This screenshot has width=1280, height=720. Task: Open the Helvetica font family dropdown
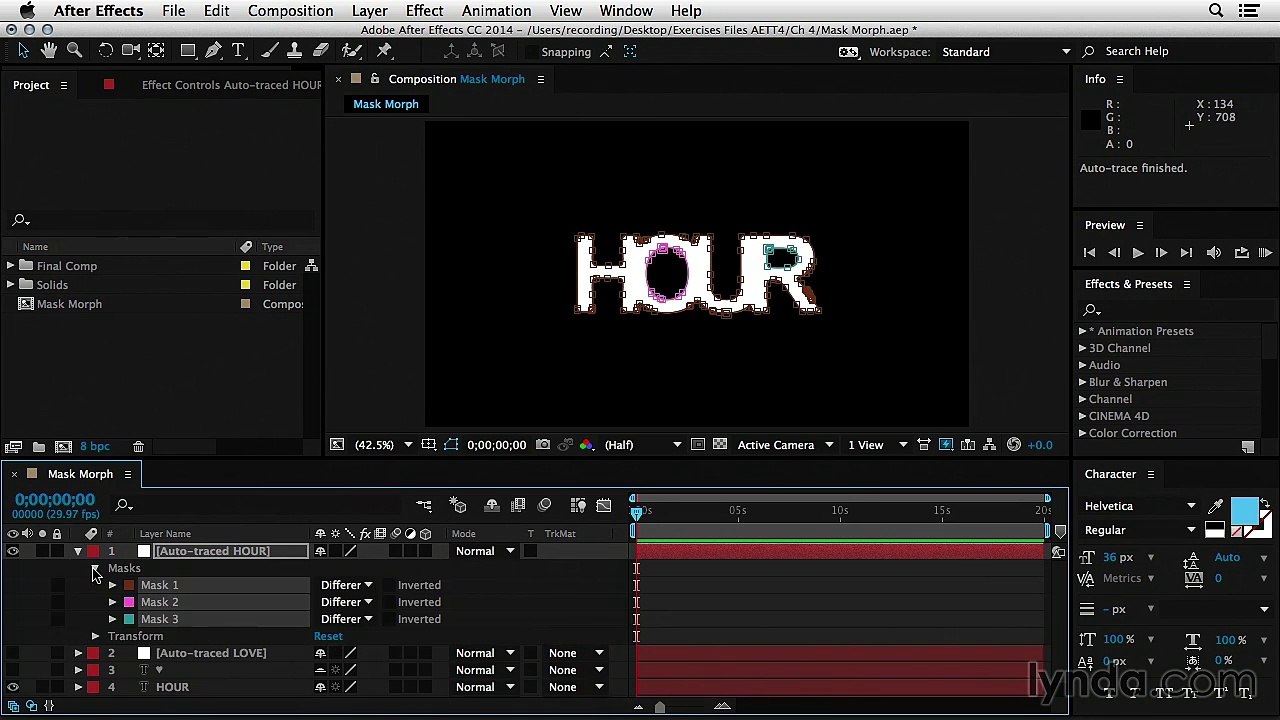[1140, 506]
